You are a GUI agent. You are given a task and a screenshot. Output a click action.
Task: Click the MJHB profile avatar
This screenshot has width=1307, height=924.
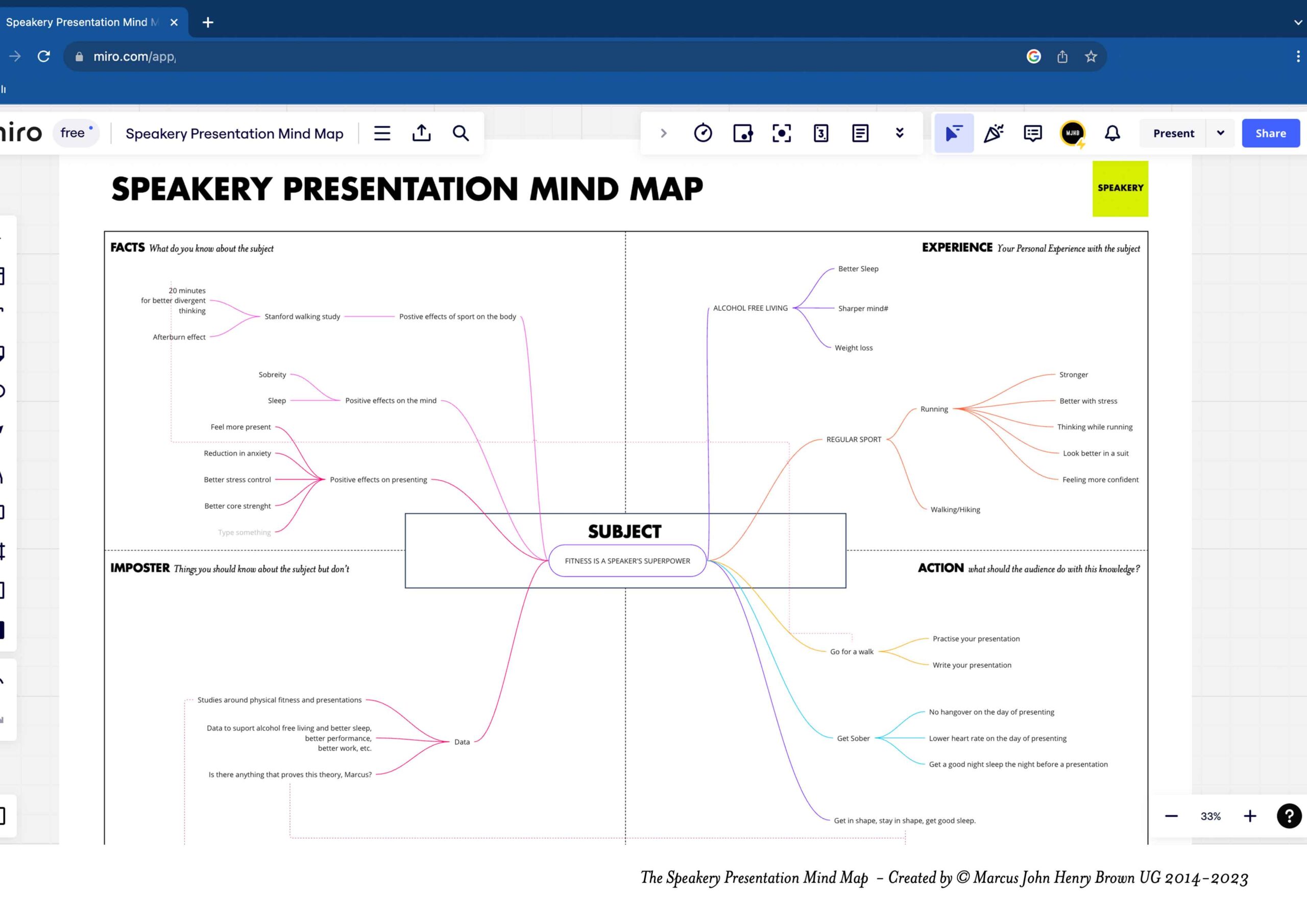[x=1073, y=133]
